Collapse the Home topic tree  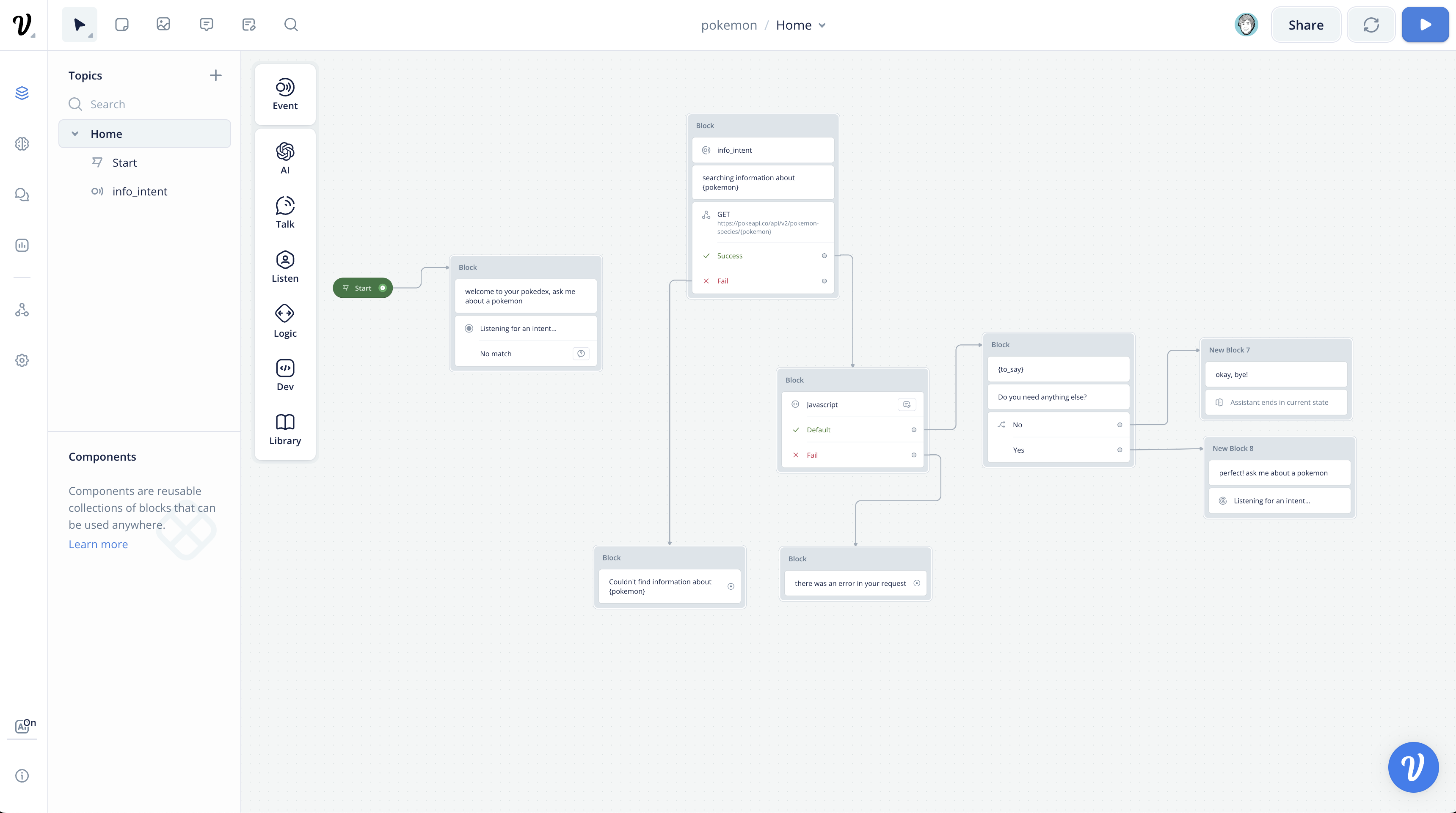[x=75, y=134]
